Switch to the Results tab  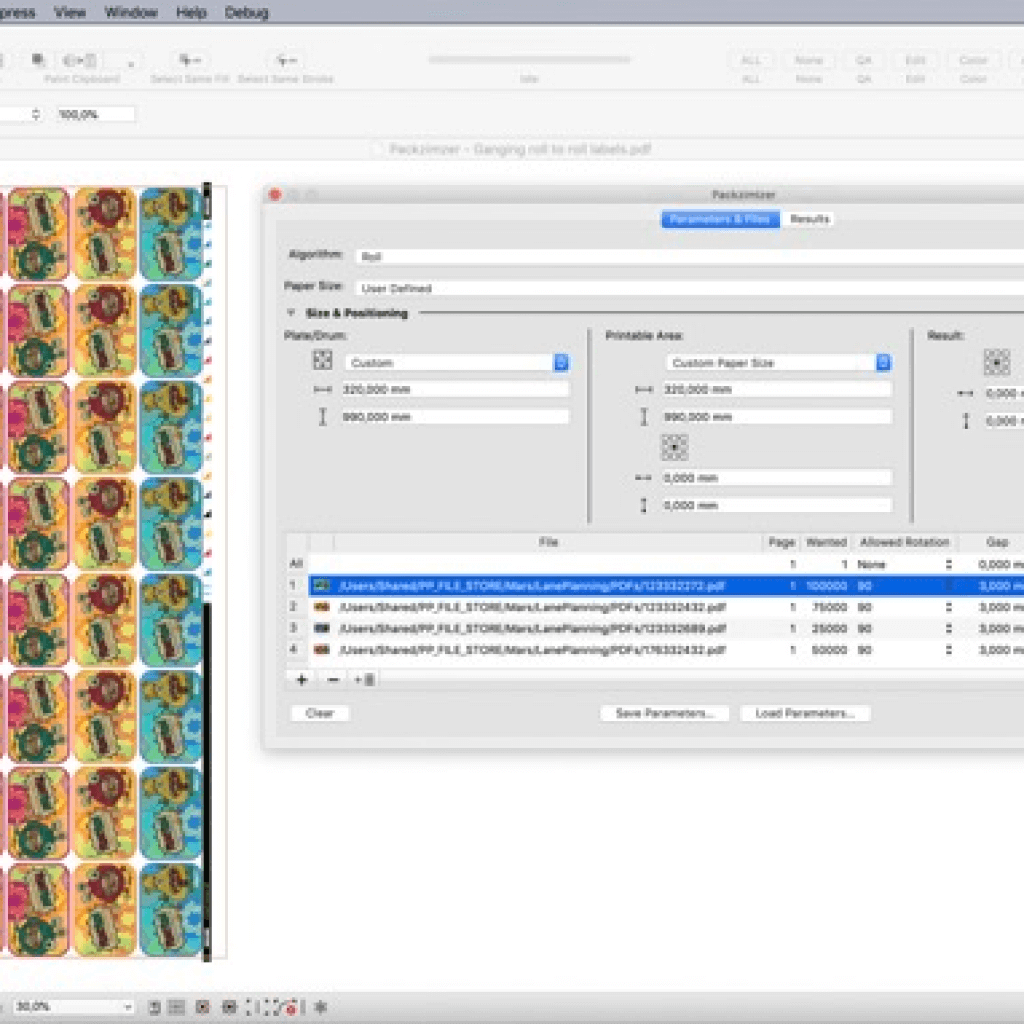808,219
